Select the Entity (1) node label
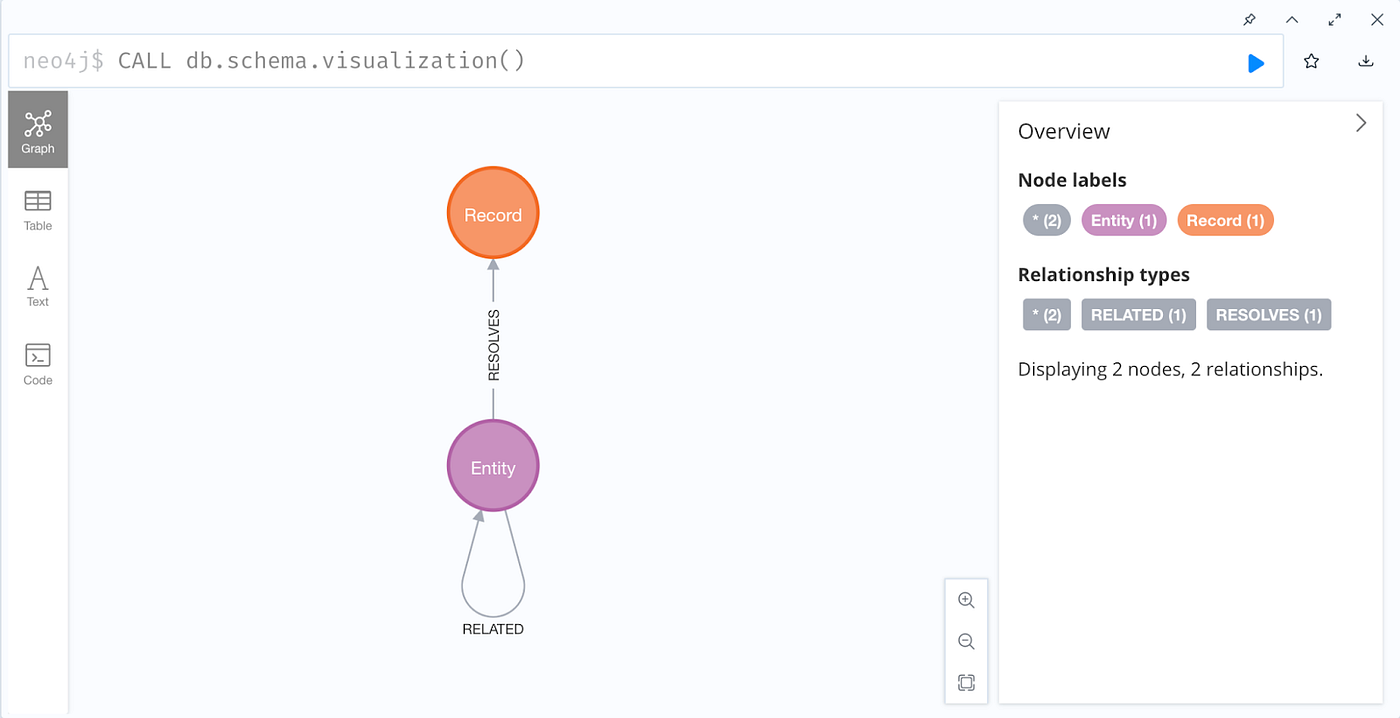The height and width of the screenshot is (718, 1400). 1125,221
